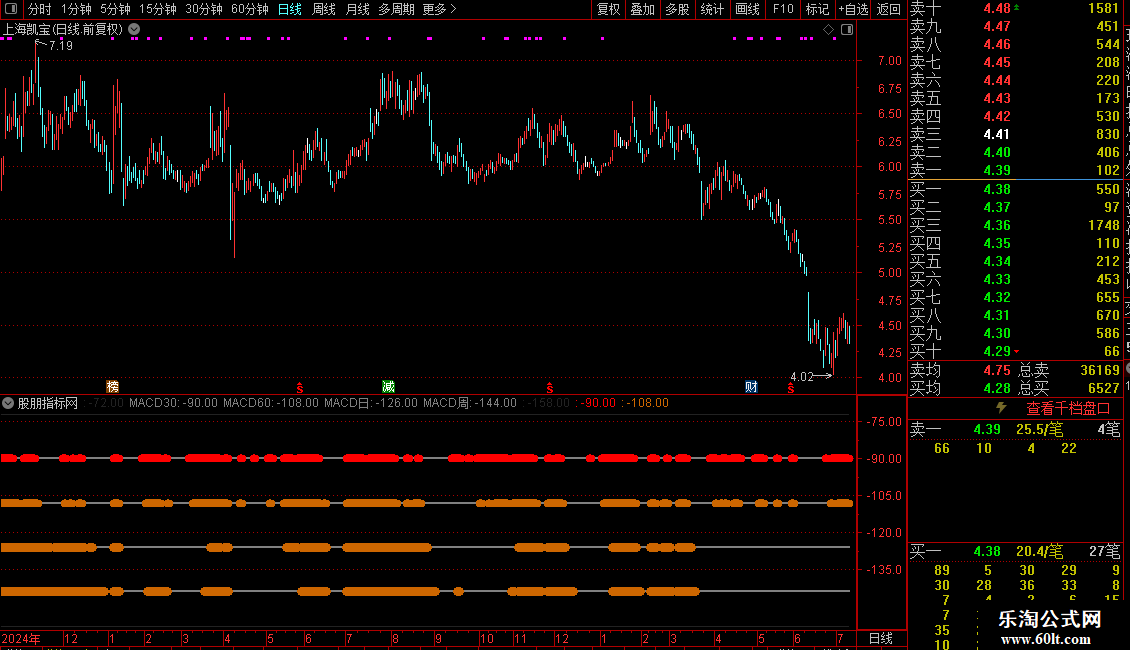Click the 返回 back button
Image resolution: width=1130 pixels, height=650 pixels.
[x=889, y=9]
